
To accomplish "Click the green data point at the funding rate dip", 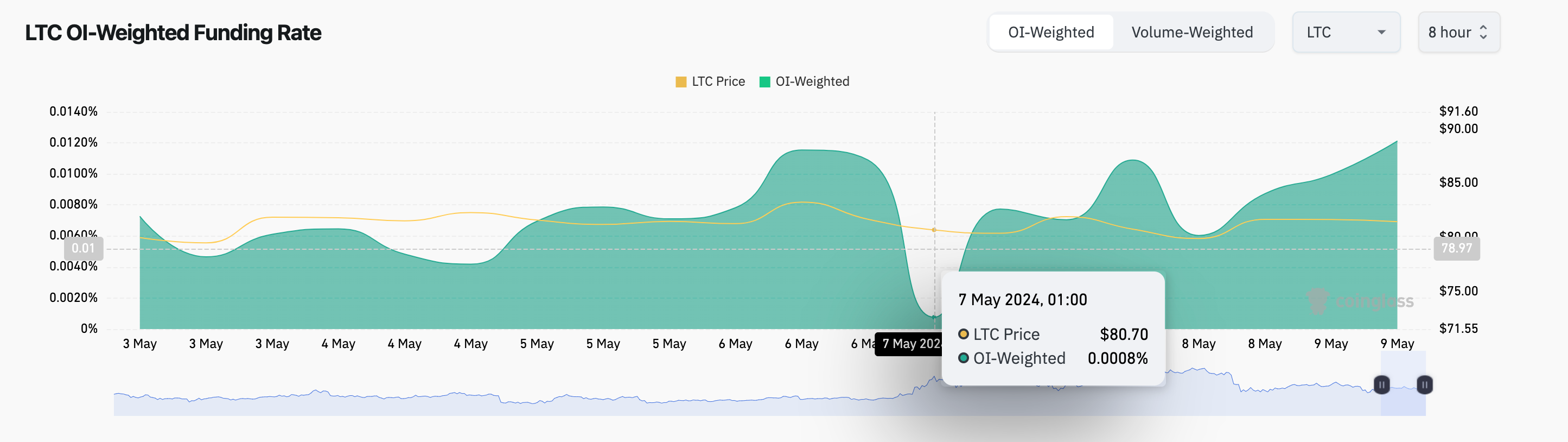I will point(934,317).
